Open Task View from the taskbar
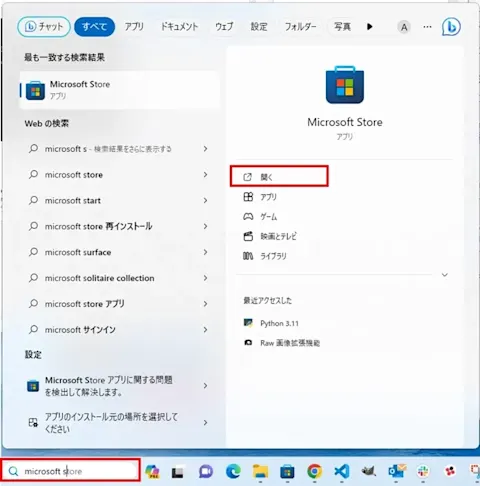Viewport: 480px width, 486px height. [177, 472]
